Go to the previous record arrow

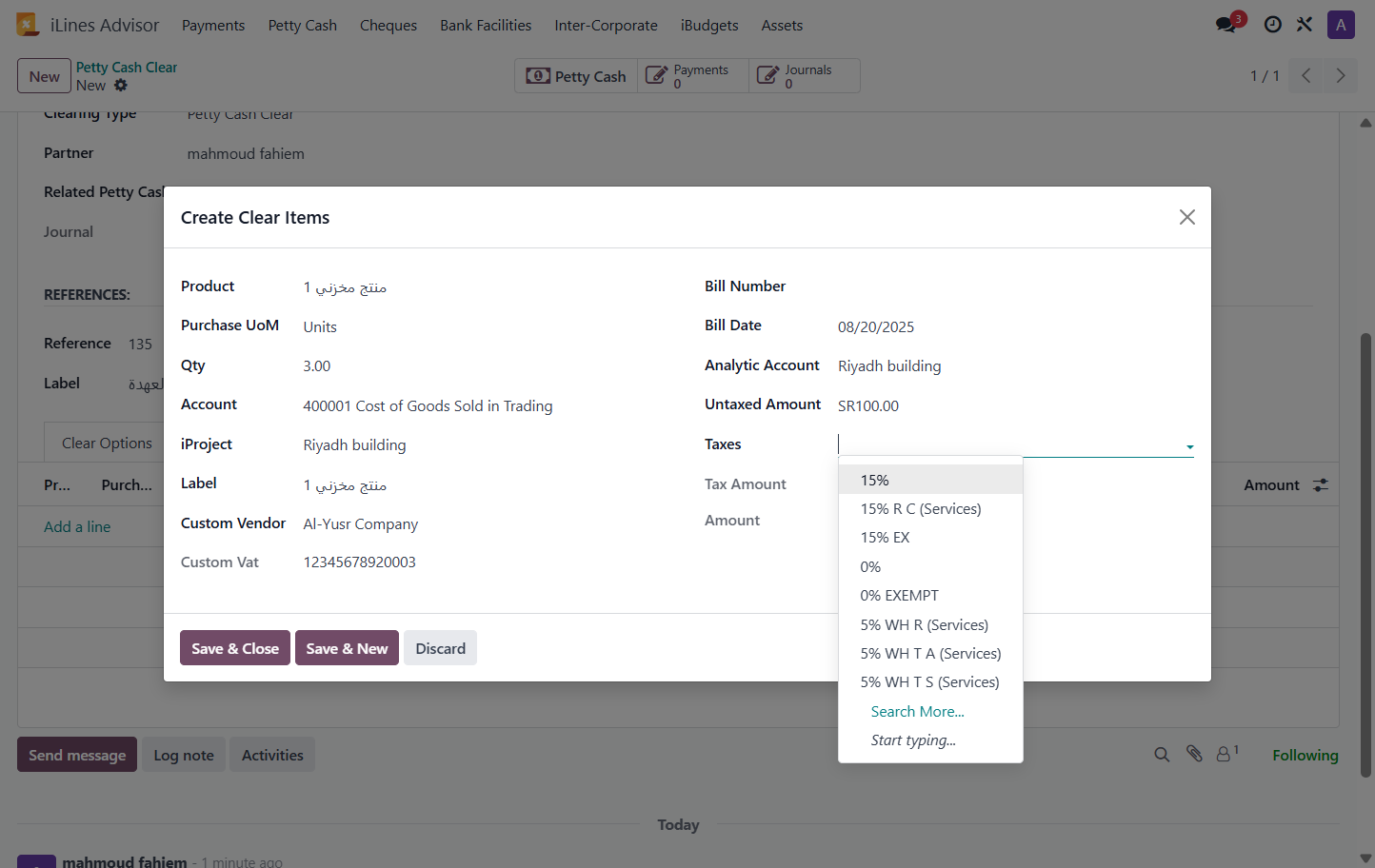pos(1306,75)
